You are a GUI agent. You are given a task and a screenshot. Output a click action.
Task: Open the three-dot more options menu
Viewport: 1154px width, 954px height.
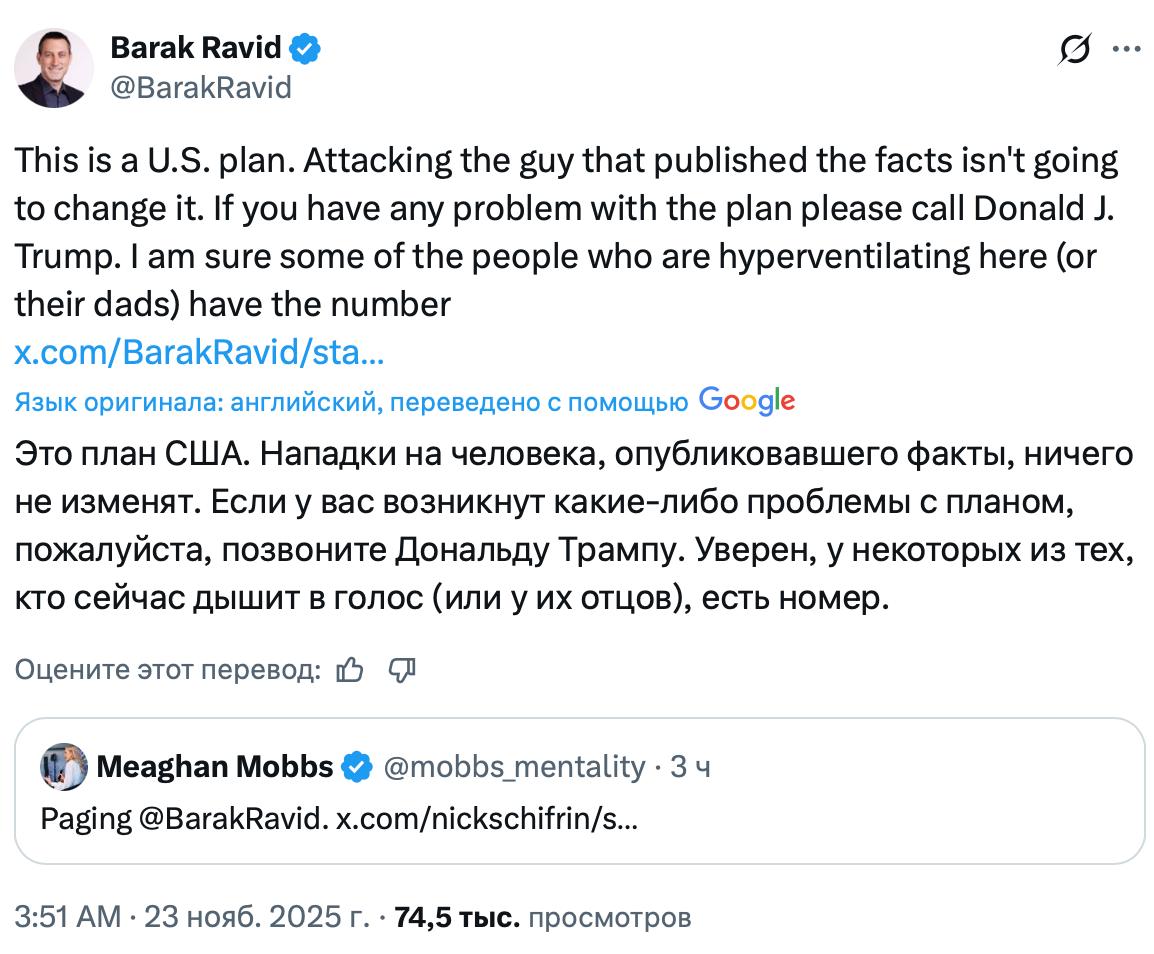click(1126, 49)
